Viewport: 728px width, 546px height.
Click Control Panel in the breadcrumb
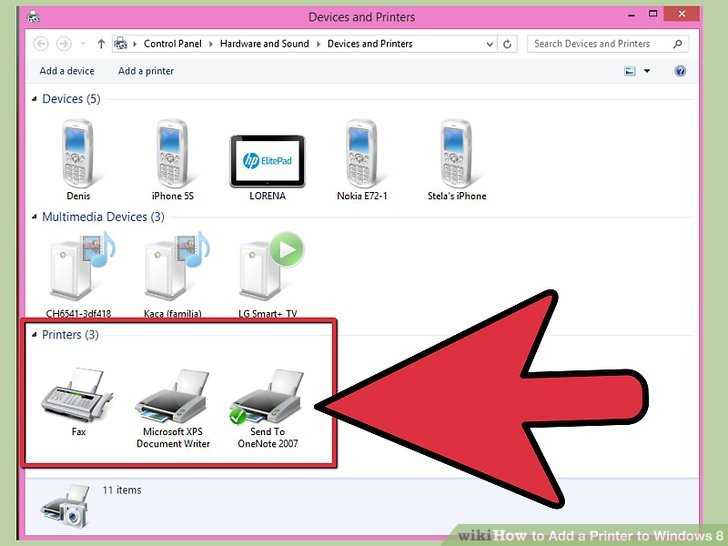click(173, 44)
